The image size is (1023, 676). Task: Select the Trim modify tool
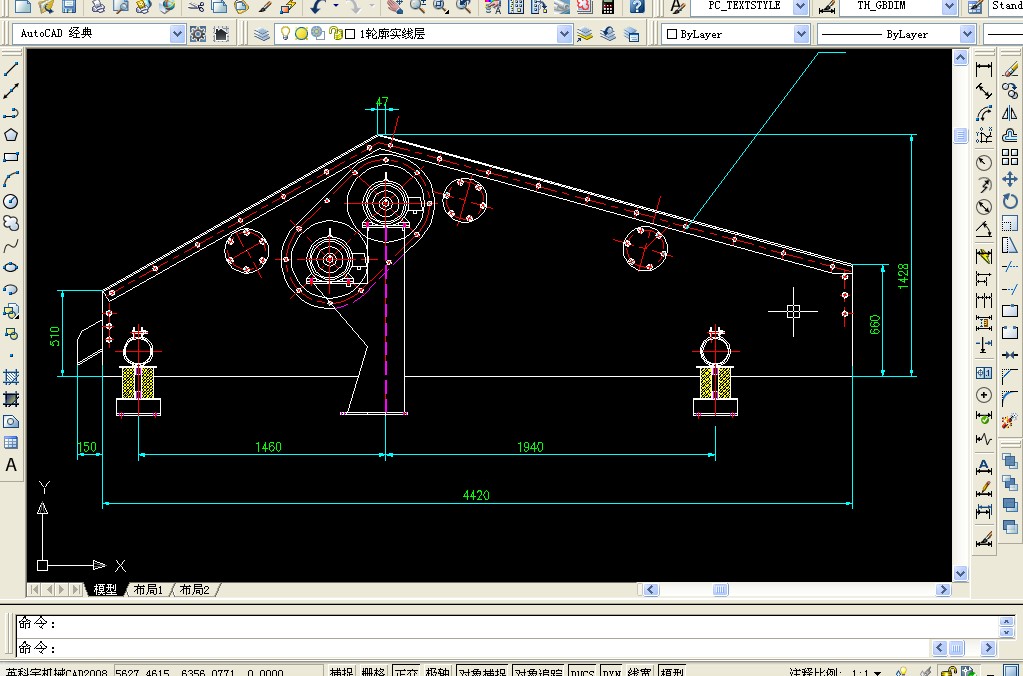(1010, 267)
